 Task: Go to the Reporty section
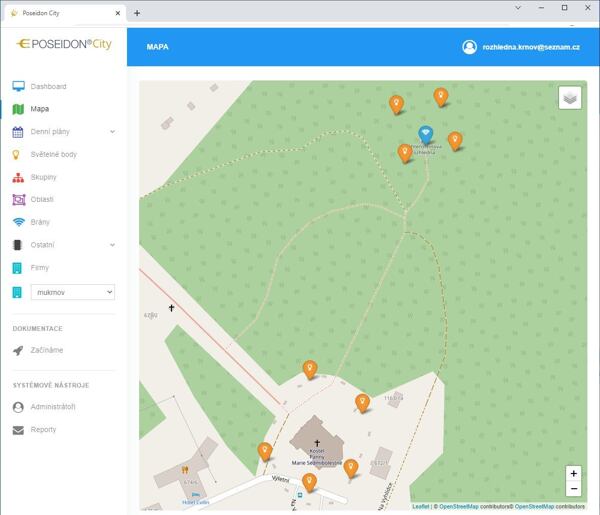(x=43, y=430)
